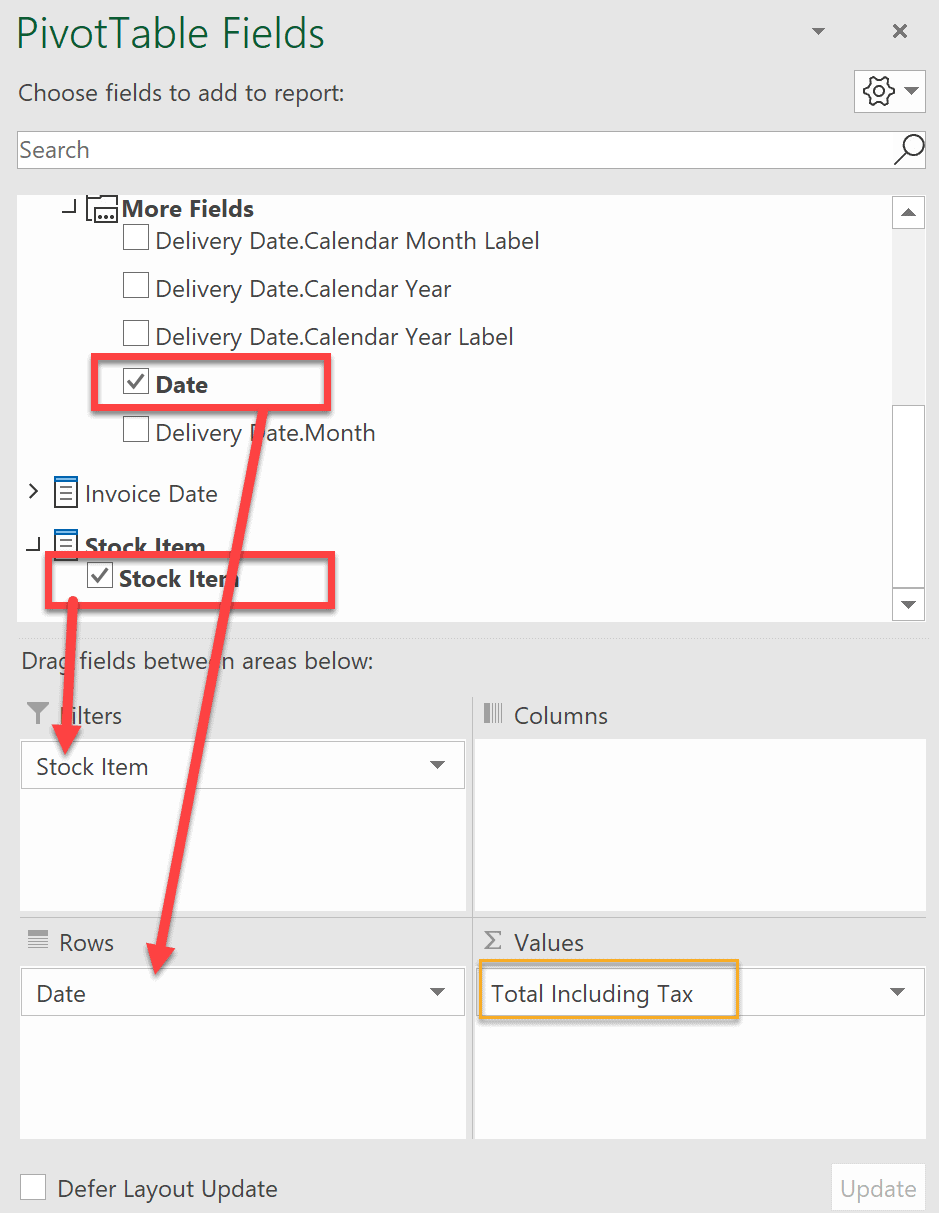Click the Invoice Date table icon
This screenshot has height=1213, width=939.
[x=66, y=493]
